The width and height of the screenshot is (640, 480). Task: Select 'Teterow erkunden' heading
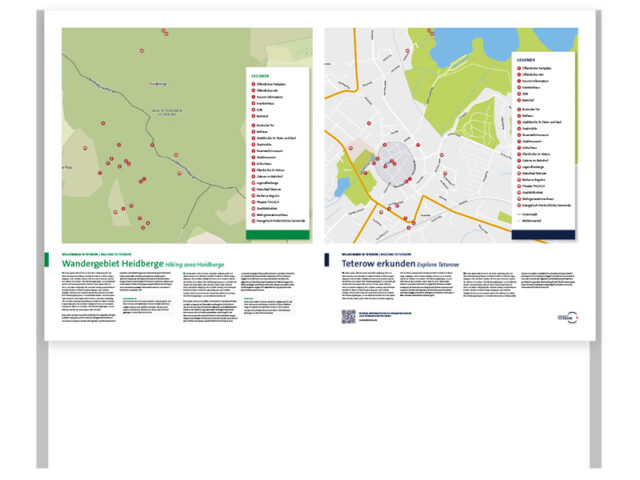pos(370,262)
